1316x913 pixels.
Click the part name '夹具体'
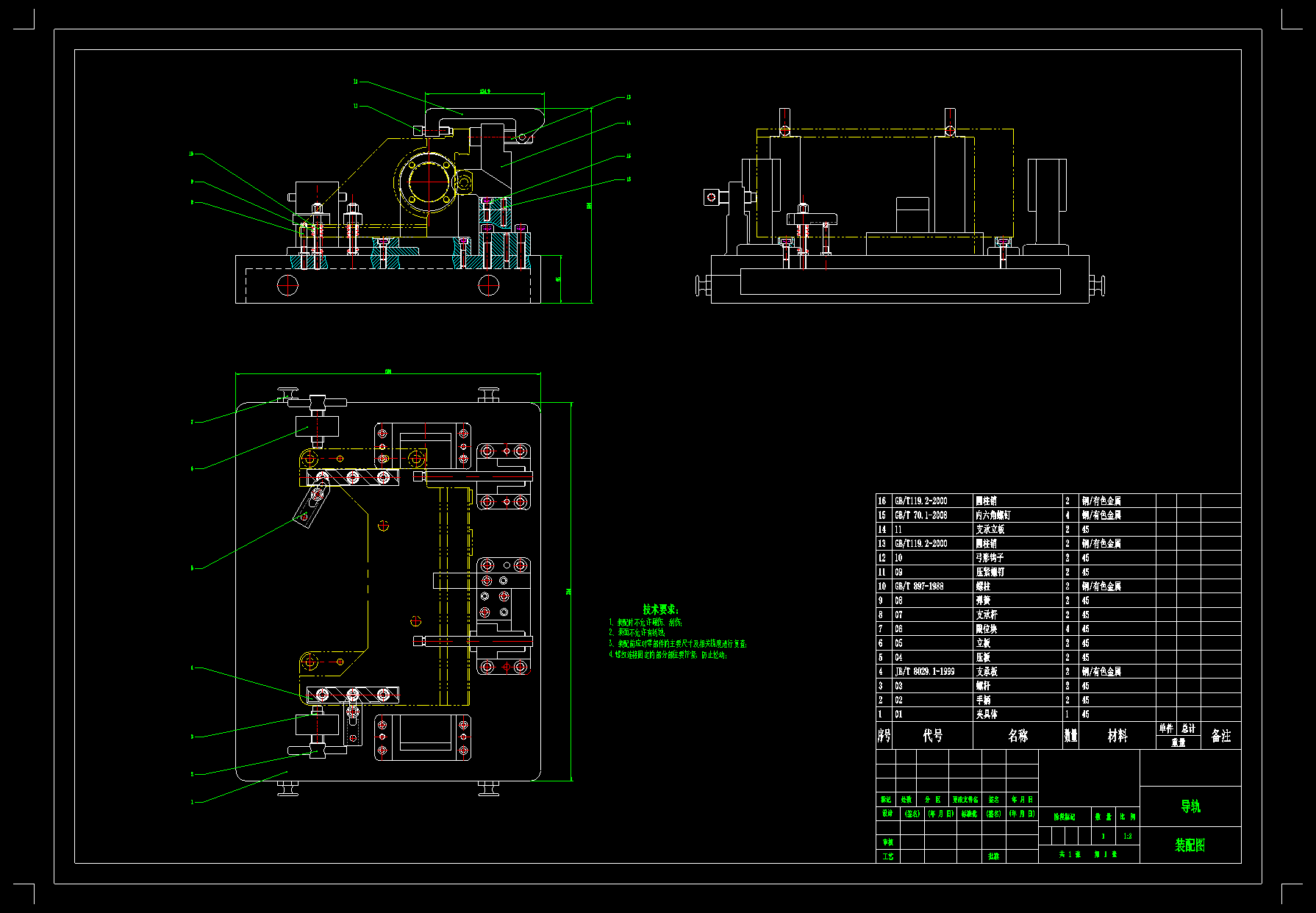(x=986, y=715)
